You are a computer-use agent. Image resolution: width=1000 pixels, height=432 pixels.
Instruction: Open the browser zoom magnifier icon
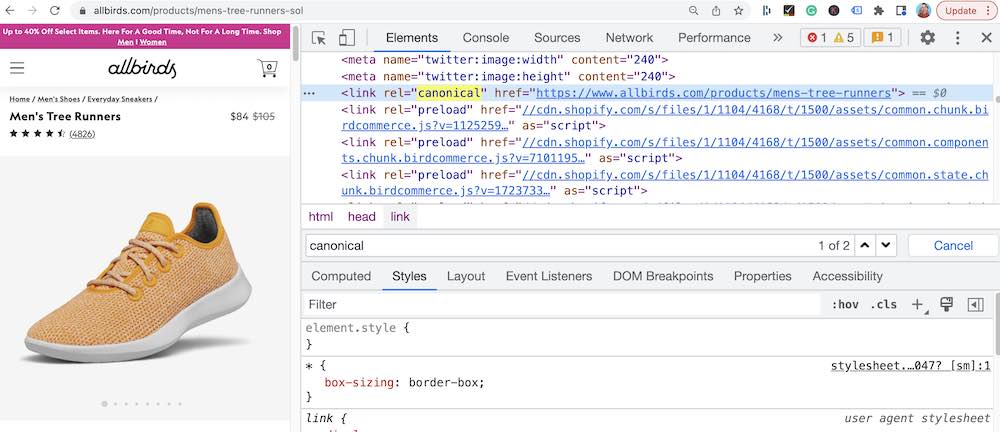[x=693, y=11]
